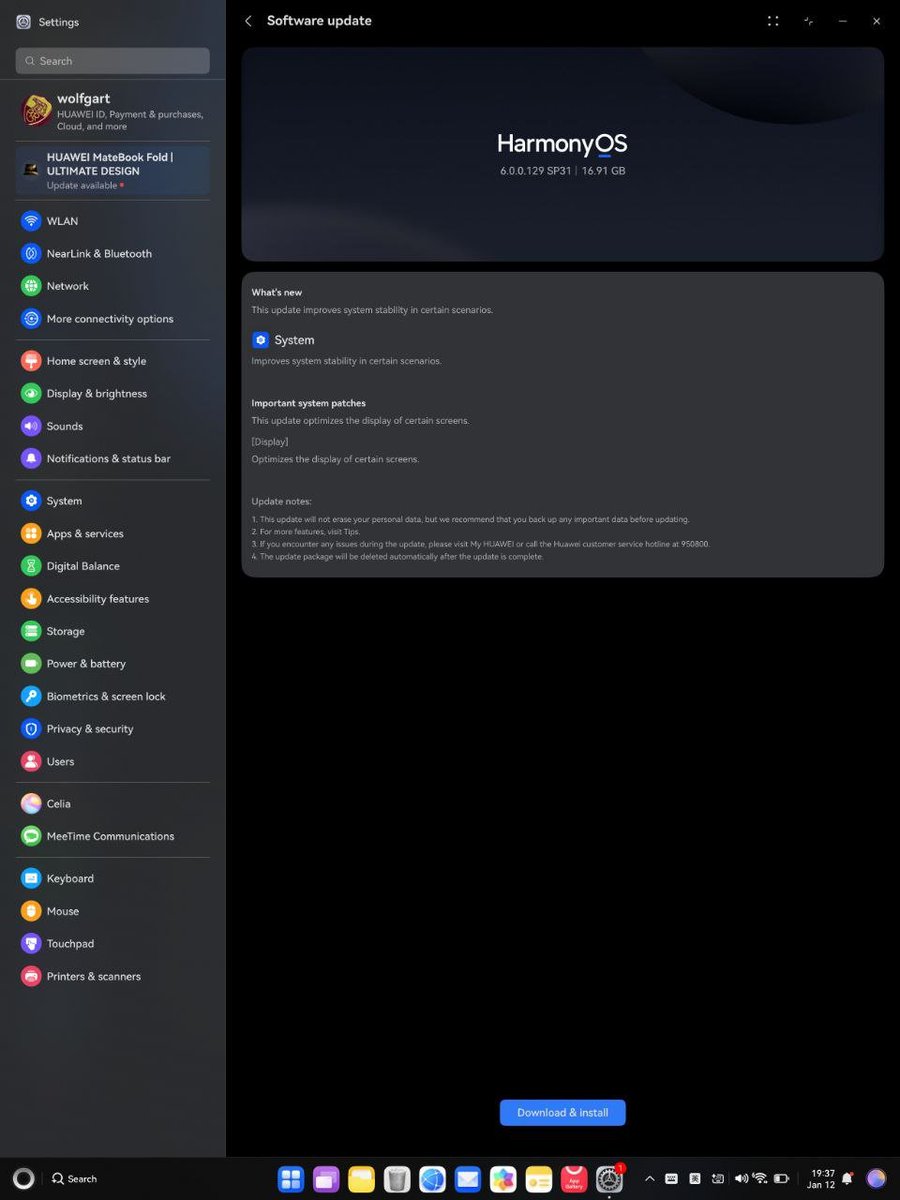Open Biometrics & screen lock icon
Screen dimensions: 900x1200
(31, 696)
